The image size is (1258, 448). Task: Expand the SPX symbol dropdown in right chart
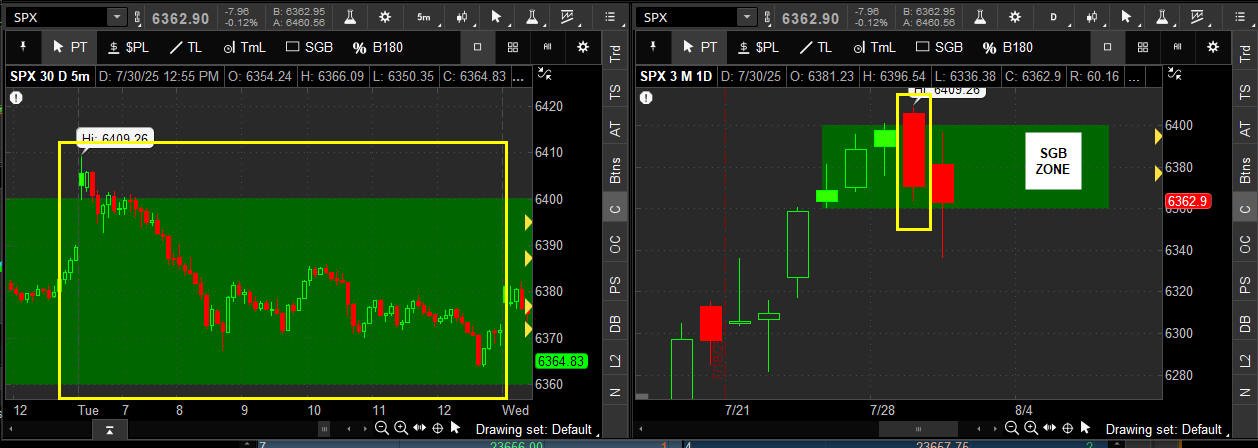pos(746,17)
